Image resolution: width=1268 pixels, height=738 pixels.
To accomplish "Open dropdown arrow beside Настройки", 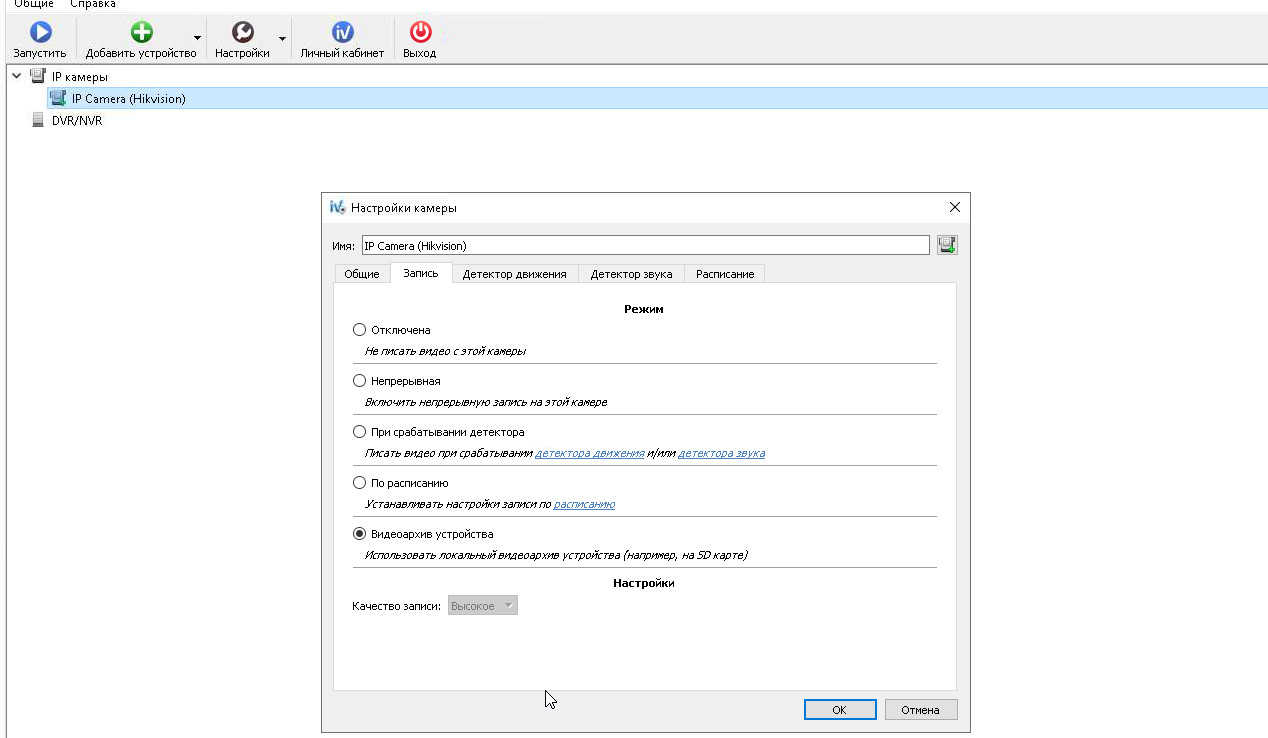I will click(x=282, y=39).
